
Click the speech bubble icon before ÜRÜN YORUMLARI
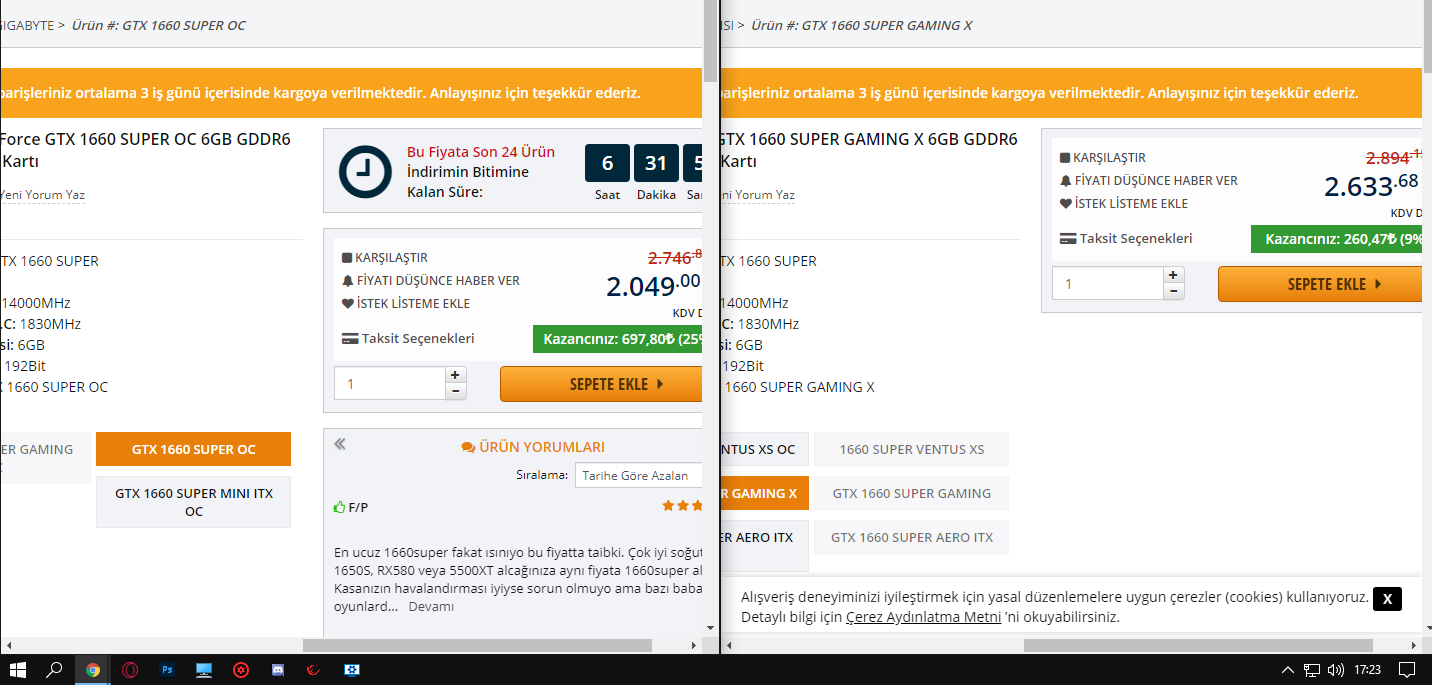(x=468, y=447)
